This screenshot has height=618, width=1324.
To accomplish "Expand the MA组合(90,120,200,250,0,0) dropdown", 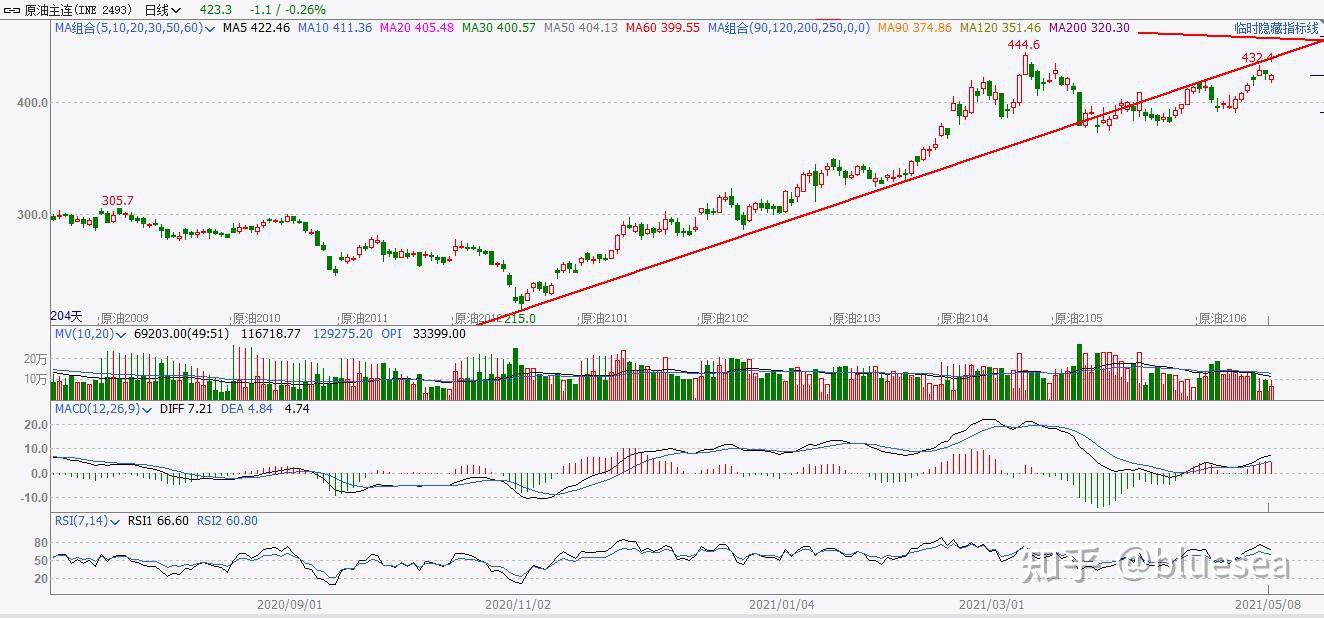I will click(789, 28).
